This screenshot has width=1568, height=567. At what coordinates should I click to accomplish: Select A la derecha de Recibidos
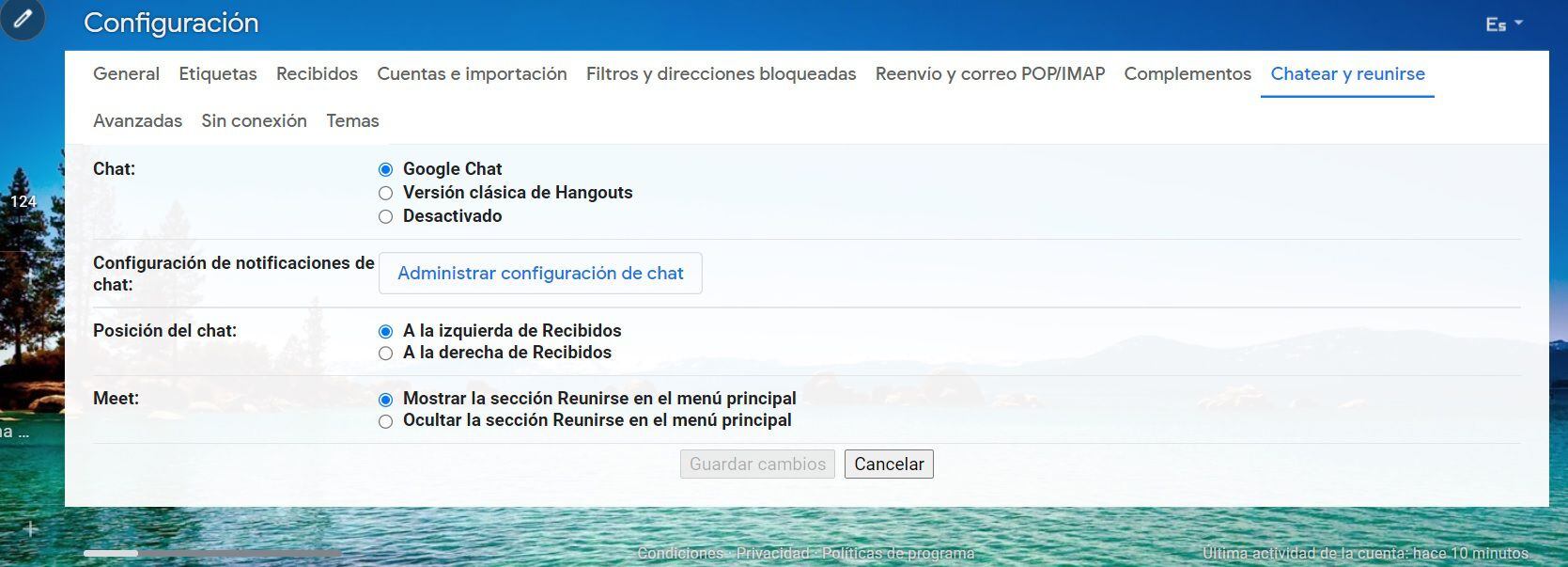coord(385,354)
